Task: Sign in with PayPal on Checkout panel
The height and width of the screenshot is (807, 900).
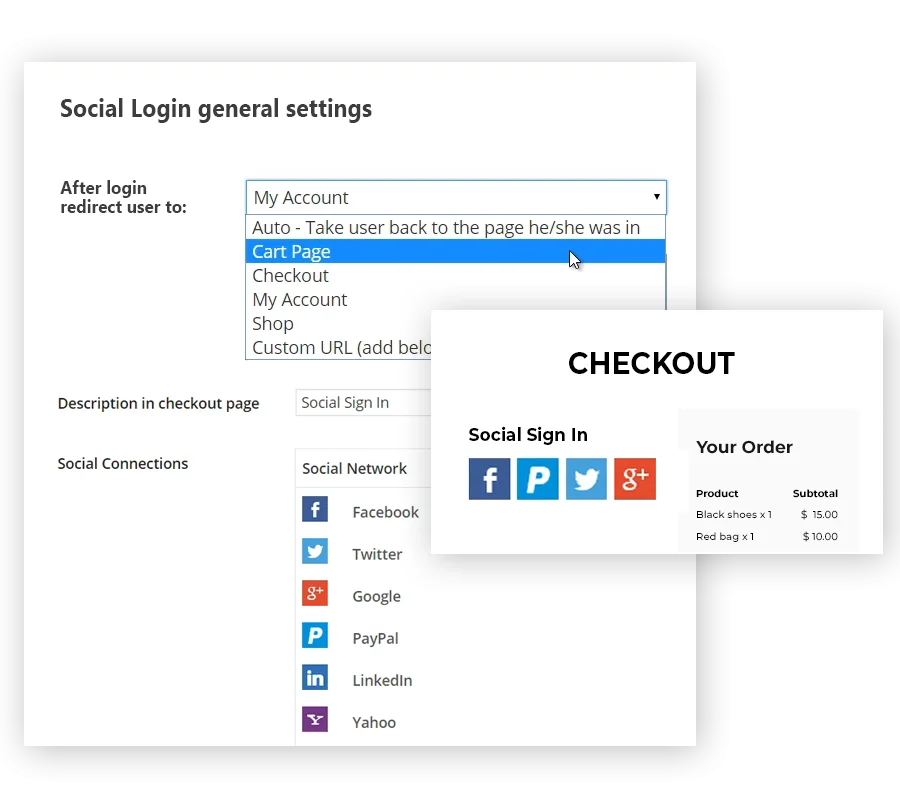Action: [x=537, y=479]
